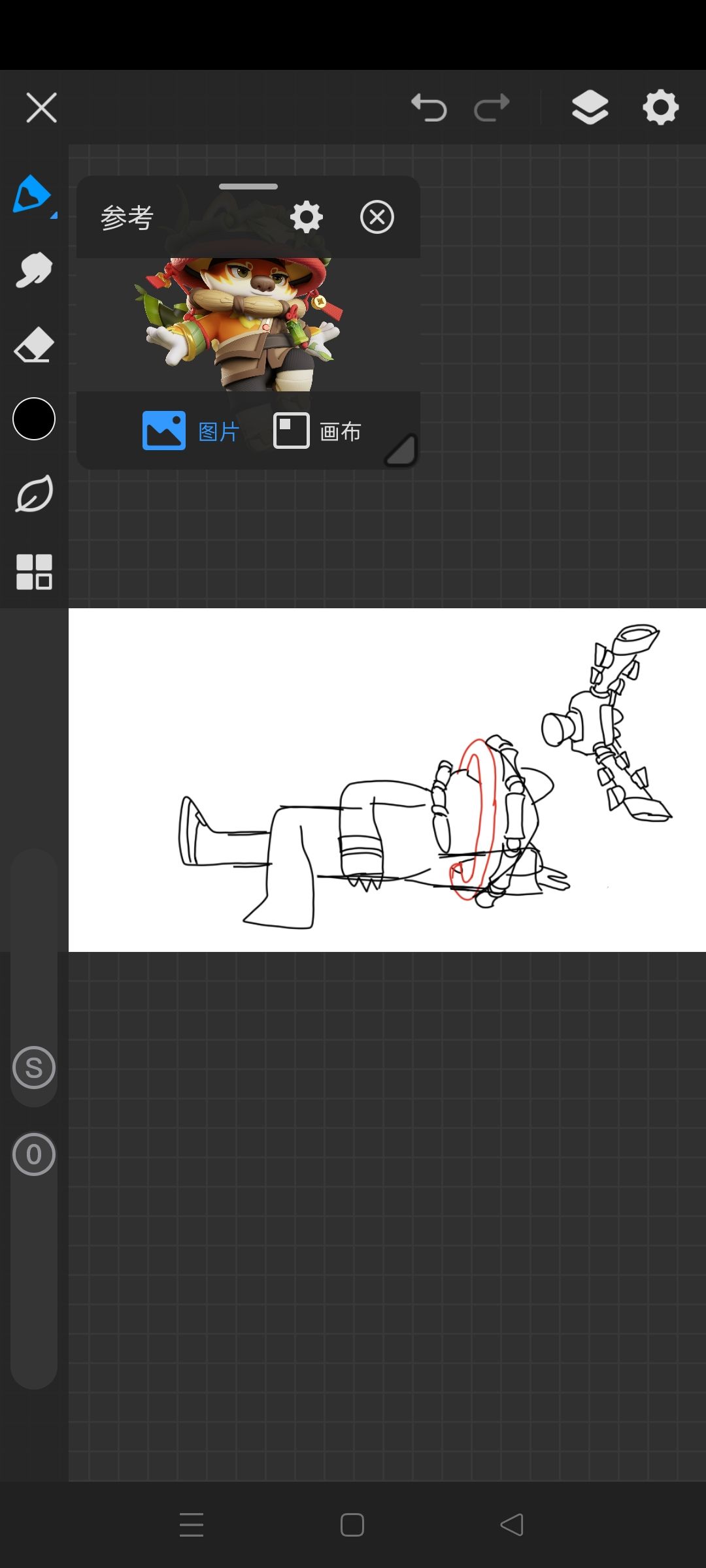The width and height of the screenshot is (706, 1568).
Task: Close the drawing with the X icon
Action: (x=41, y=108)
